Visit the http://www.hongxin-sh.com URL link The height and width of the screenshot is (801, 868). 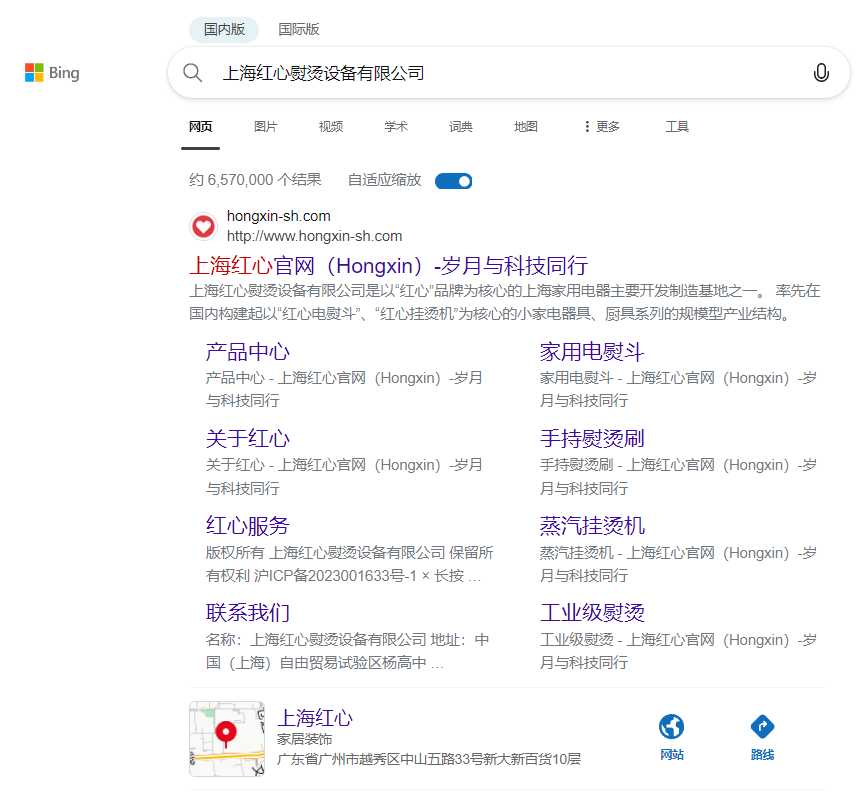314,236
